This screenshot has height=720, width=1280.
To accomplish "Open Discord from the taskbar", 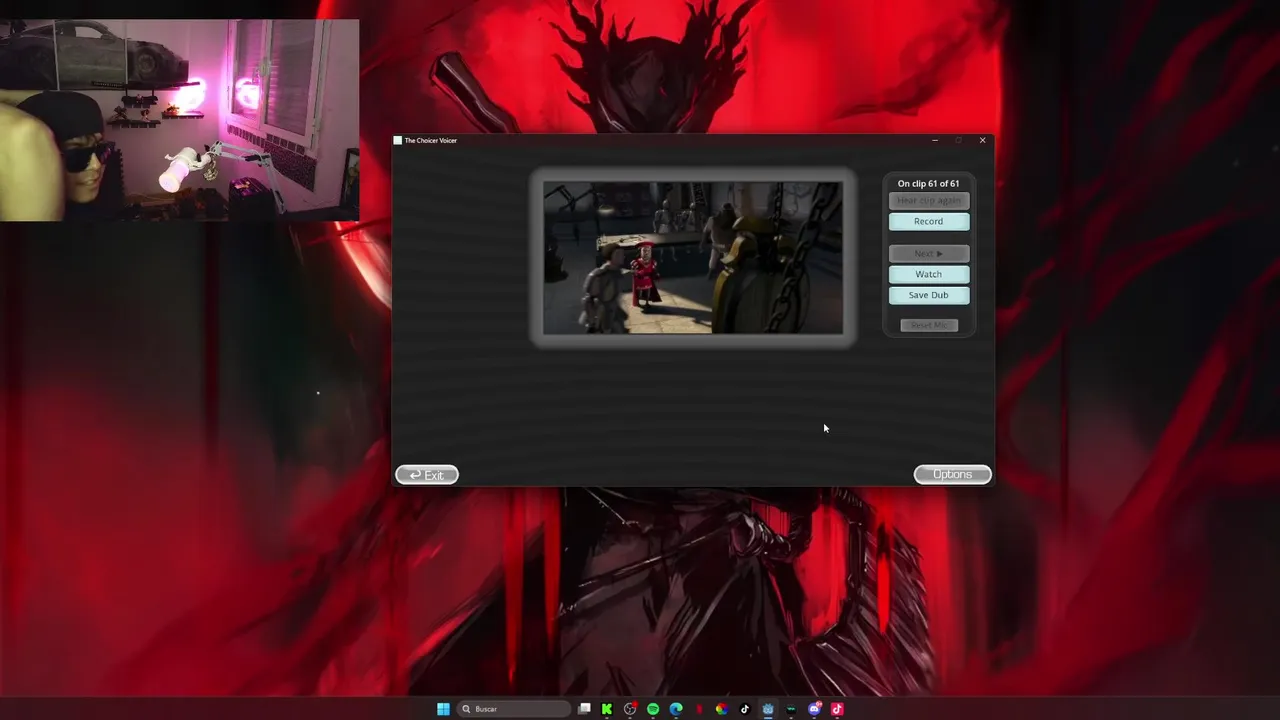I will click(x=814, y=709).
